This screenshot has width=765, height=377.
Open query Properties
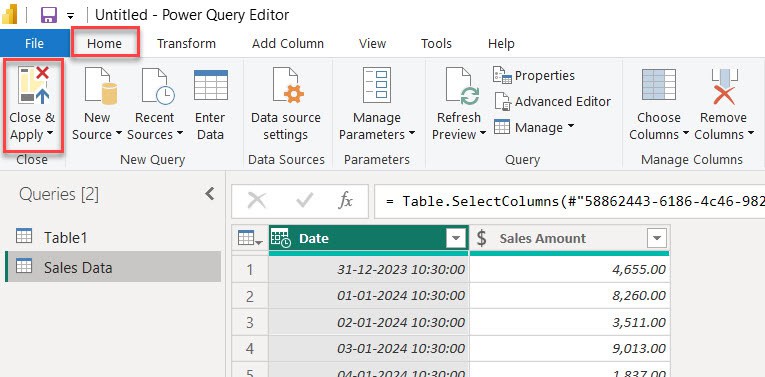click(534, 76)
